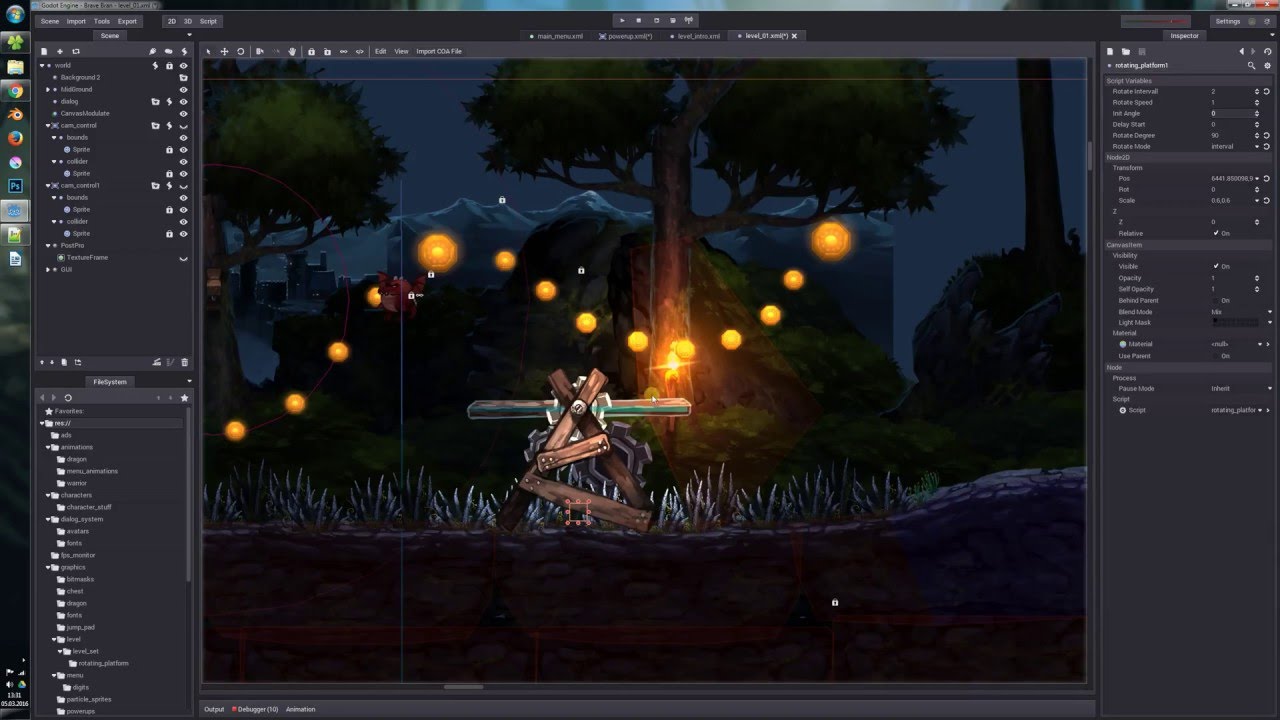Click the replace node icon in Scene panel
This screenshot has width=1280, height=720.
(x=76, y=51)
